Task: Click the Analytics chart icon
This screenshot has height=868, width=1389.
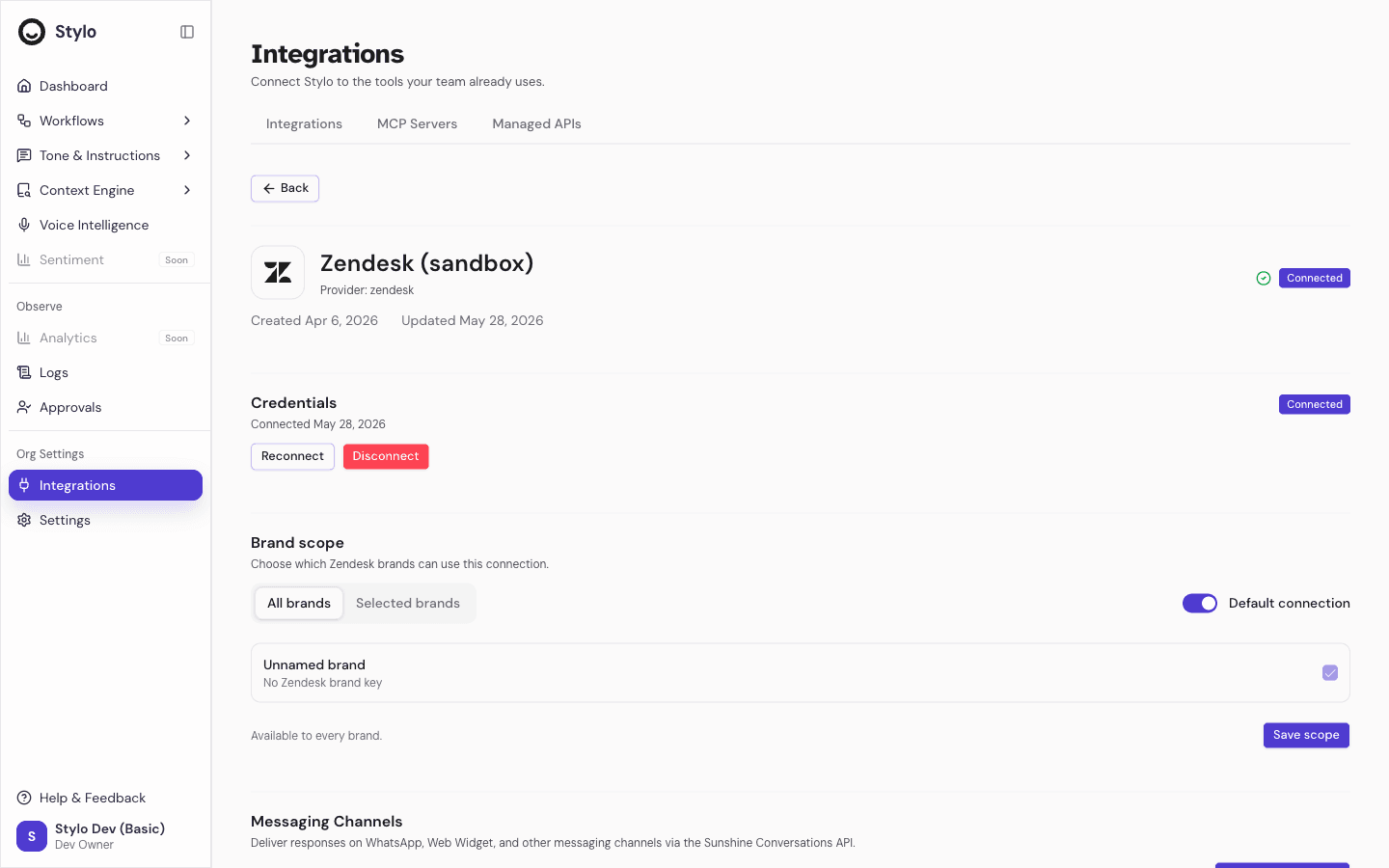Action: click(24, 338)
